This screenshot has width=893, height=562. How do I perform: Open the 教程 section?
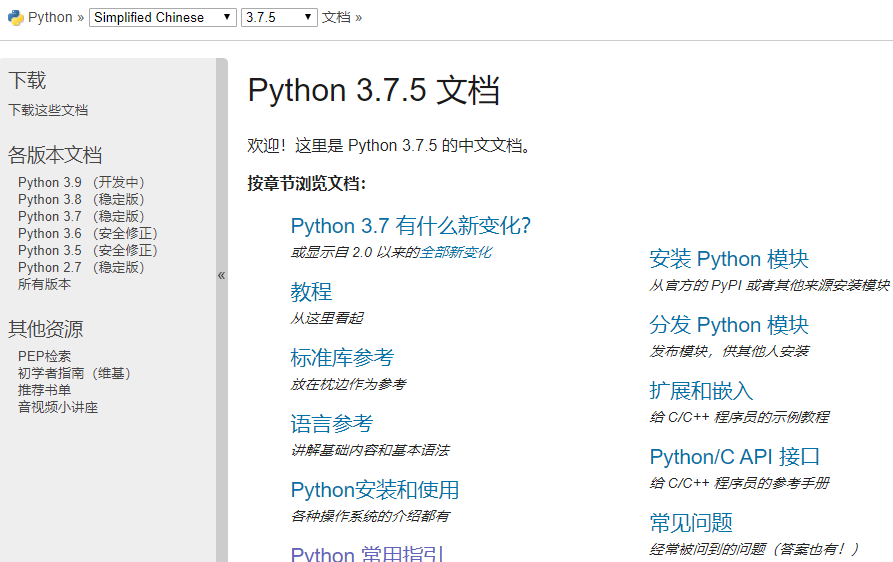coord(311,292)
